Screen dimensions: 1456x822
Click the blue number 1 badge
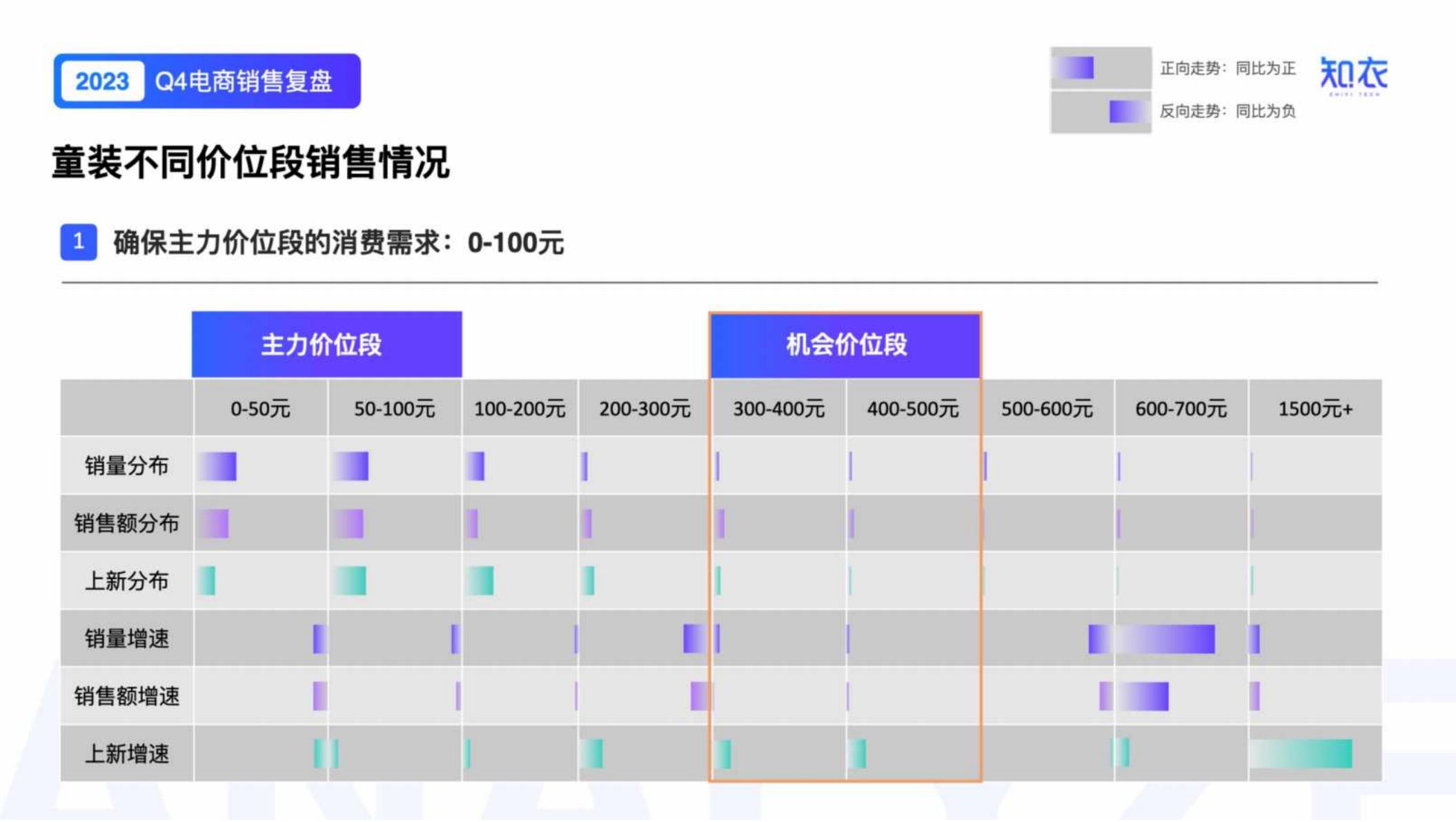point(79,242)
